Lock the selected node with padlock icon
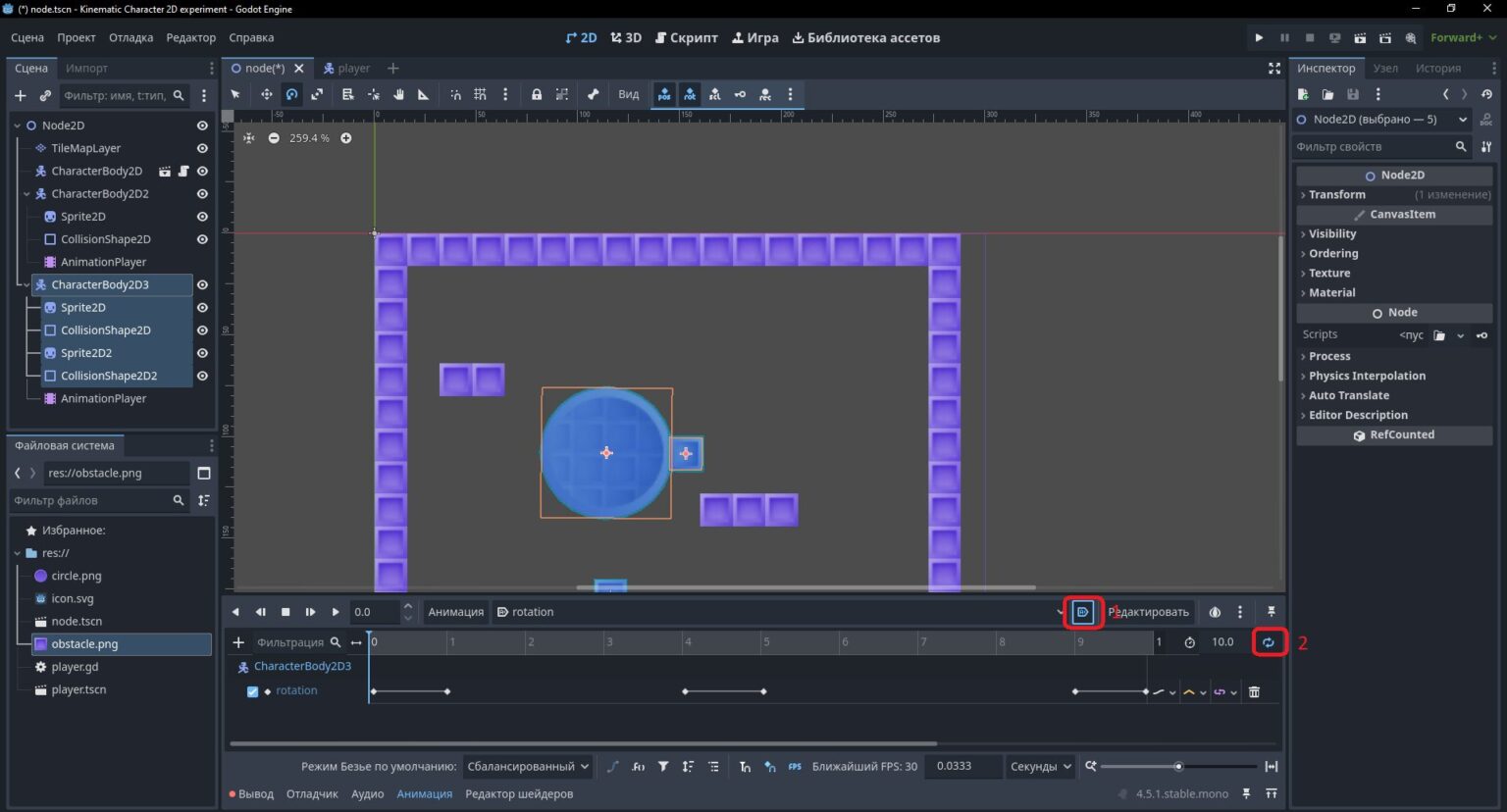The height and width of the screenshot is (812, 1507). [x=537, y=94]
